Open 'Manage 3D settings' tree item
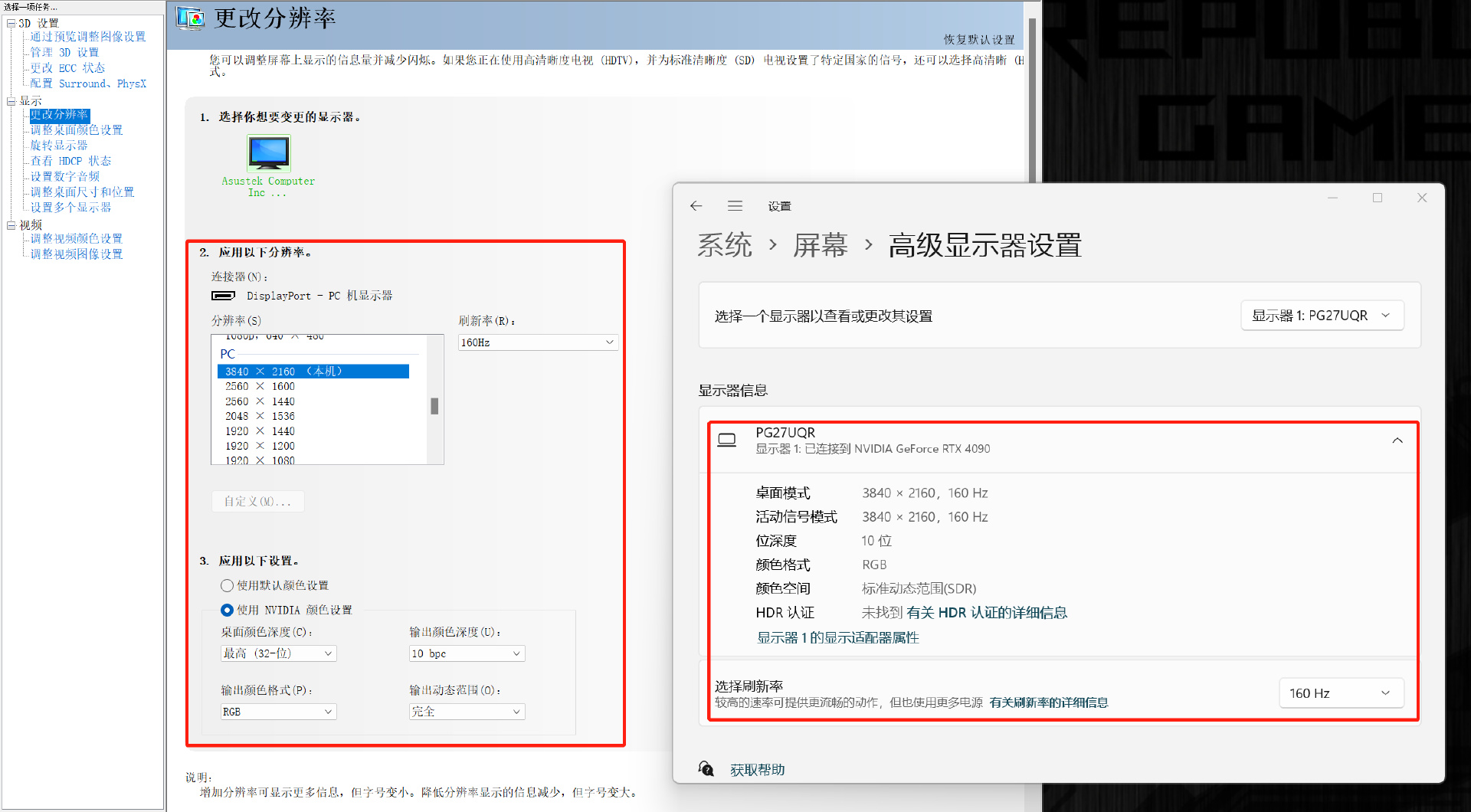 click(x=64, y=52)
